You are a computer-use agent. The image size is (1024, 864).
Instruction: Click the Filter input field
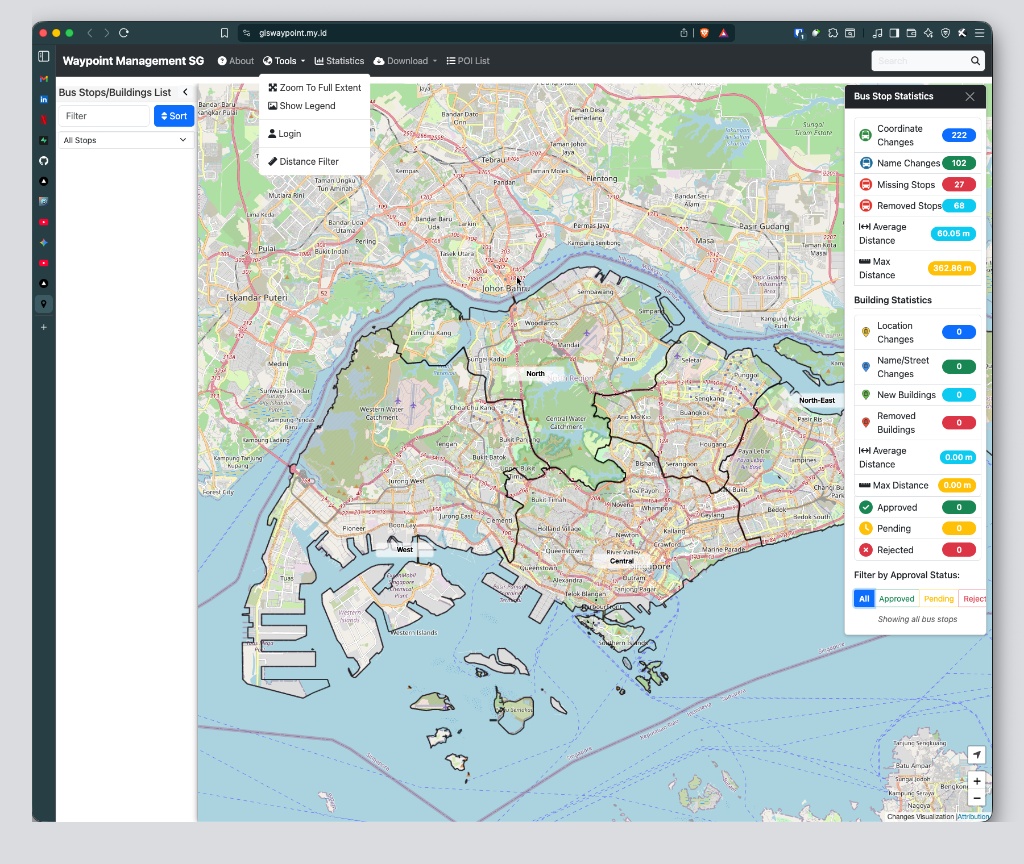tap(104, 116)
